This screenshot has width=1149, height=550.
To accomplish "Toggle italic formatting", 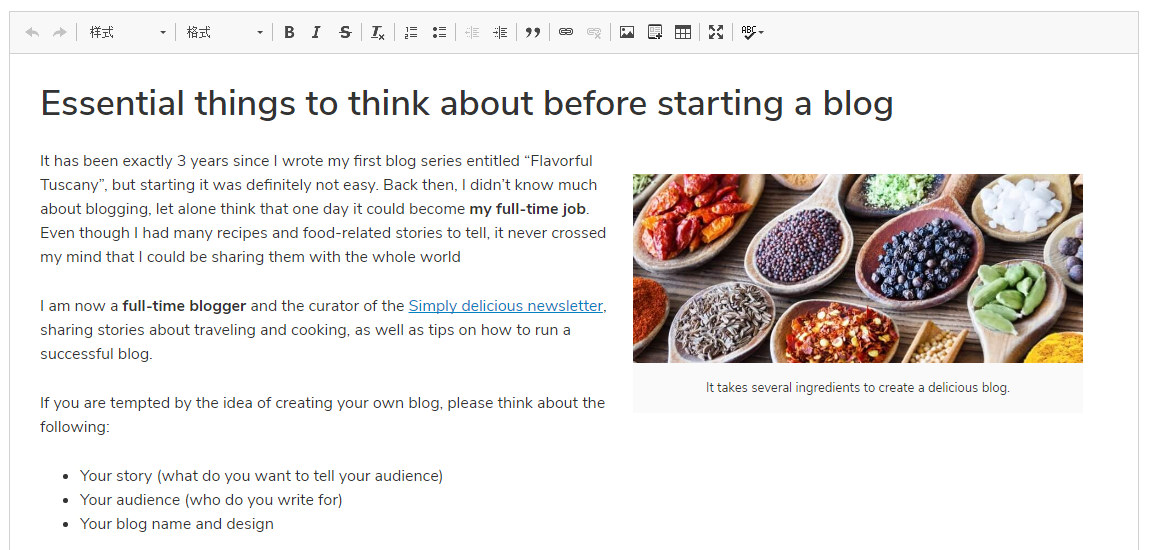I will pyautogui.click(x=316, y=32).
